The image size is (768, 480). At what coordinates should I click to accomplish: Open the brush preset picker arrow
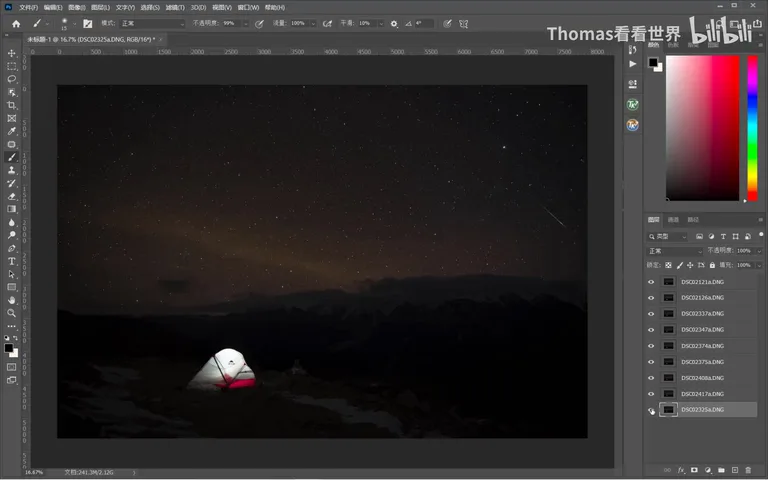tap(74, 24)
